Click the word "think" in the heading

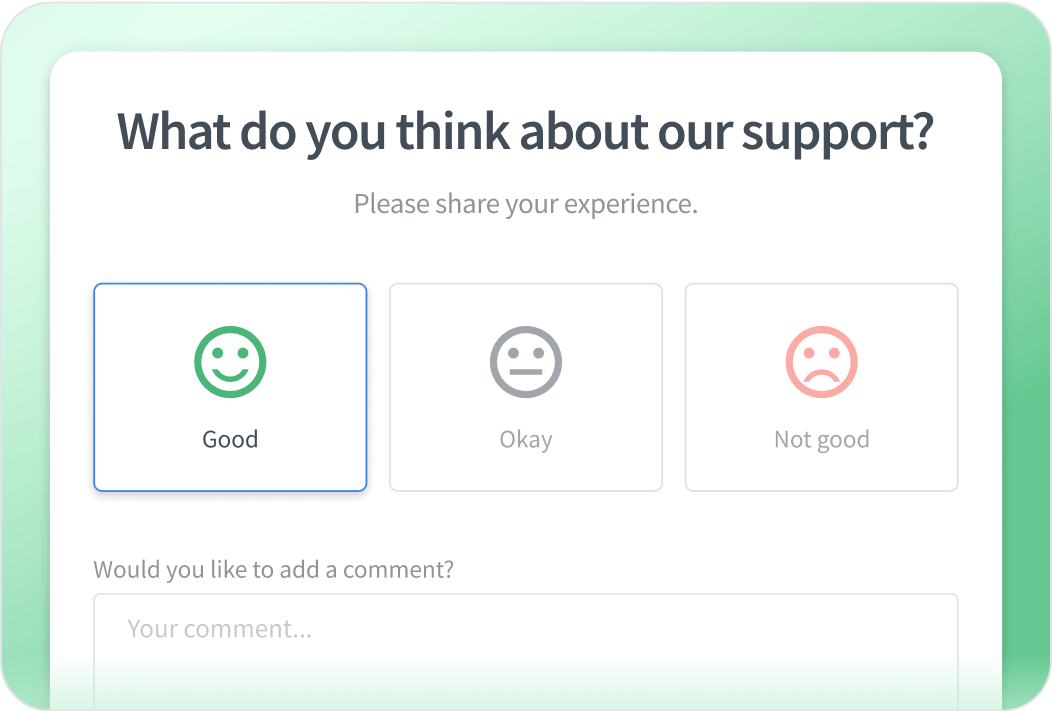pos(455,131)
